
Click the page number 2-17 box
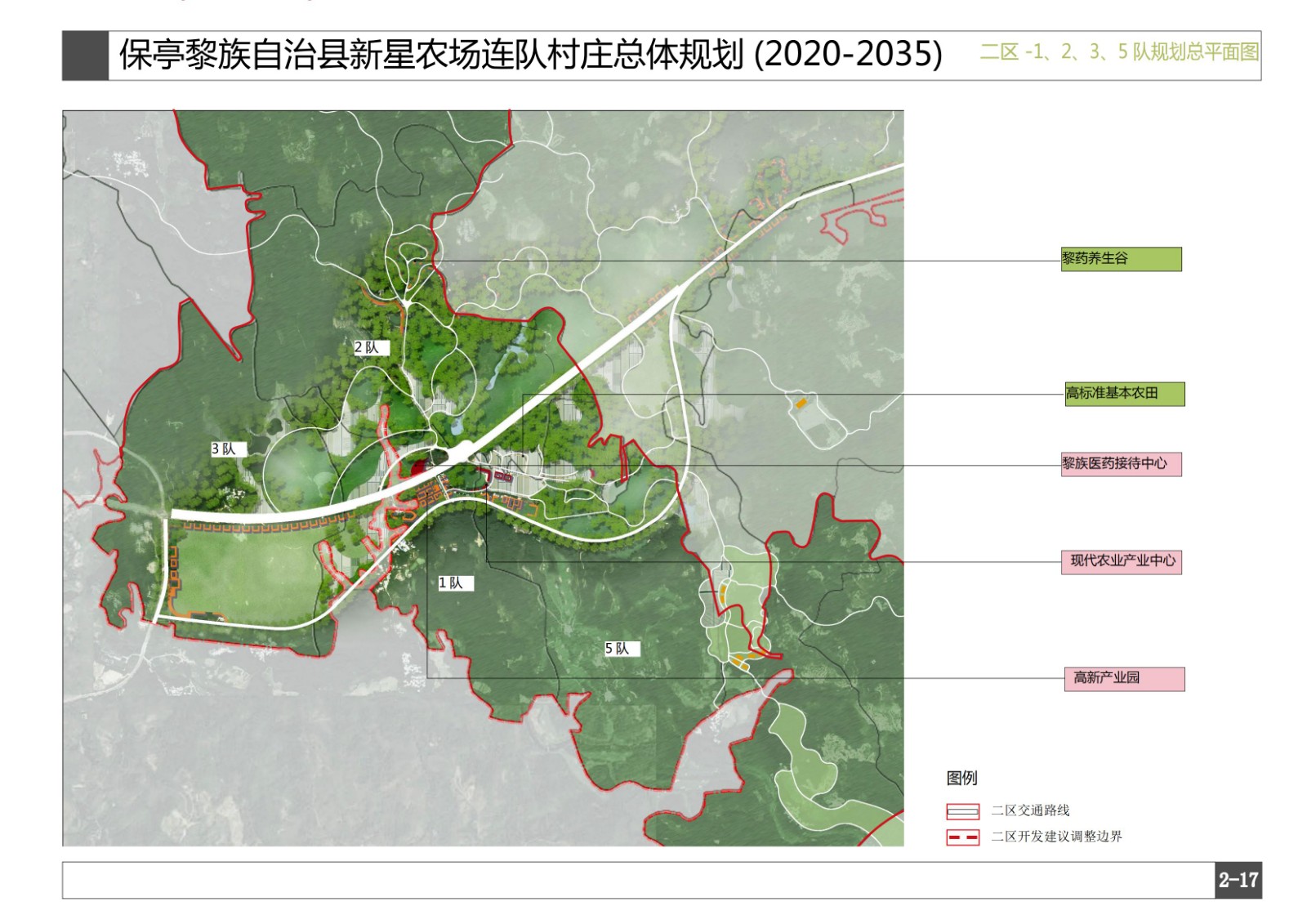(1238, 880)
